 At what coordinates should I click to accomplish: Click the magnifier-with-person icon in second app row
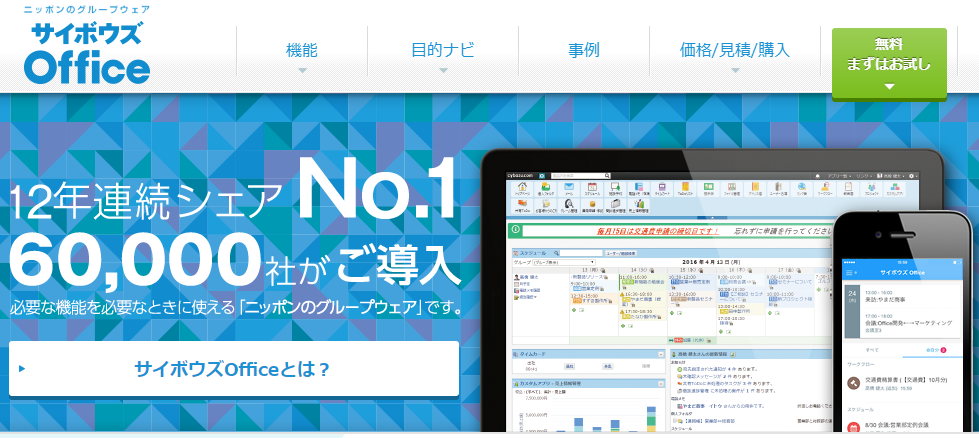[x=569, y=205]
